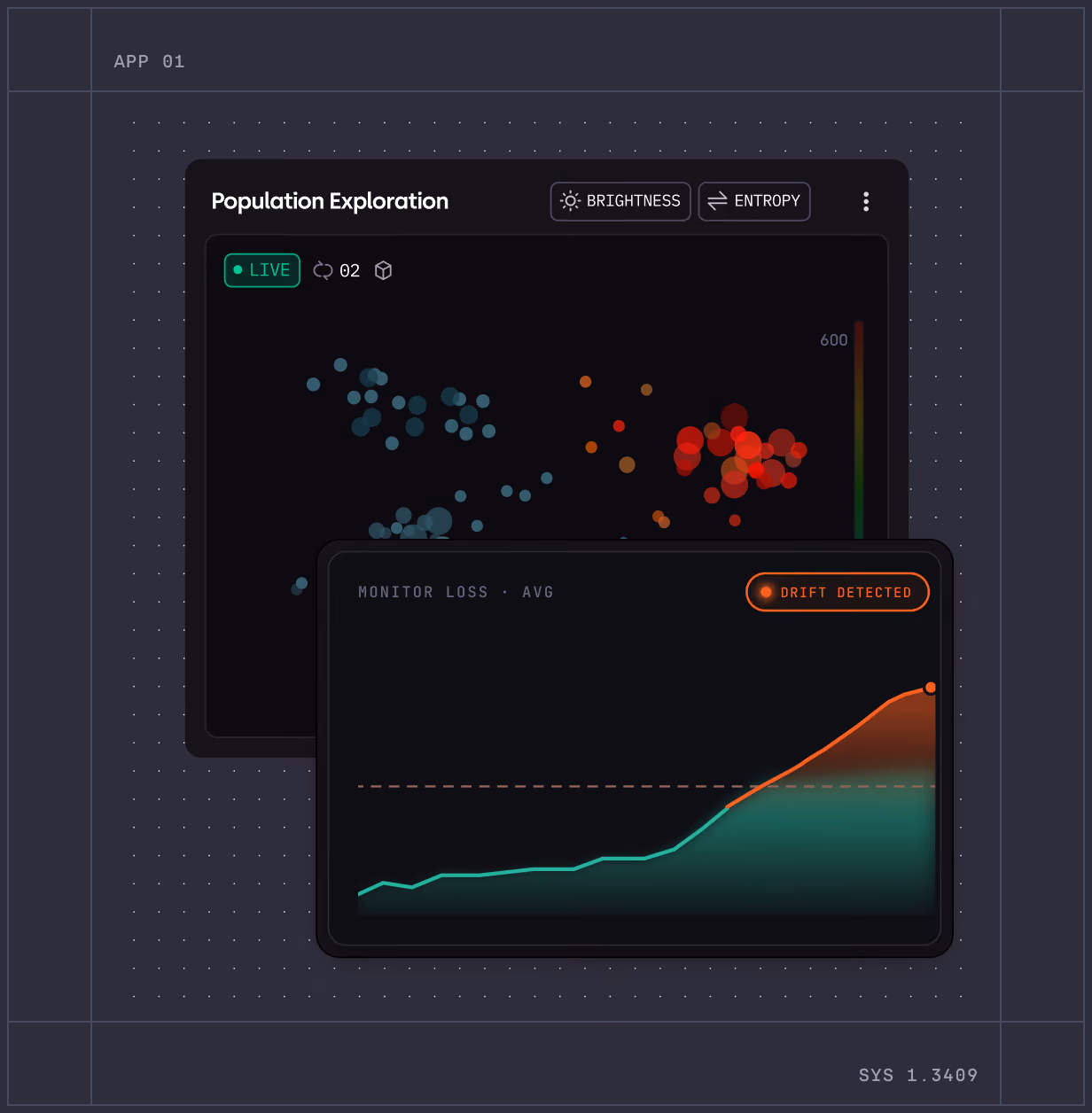
Task: Click the 02 counter value
Action: pyautogui.click(x=350, y=271)
